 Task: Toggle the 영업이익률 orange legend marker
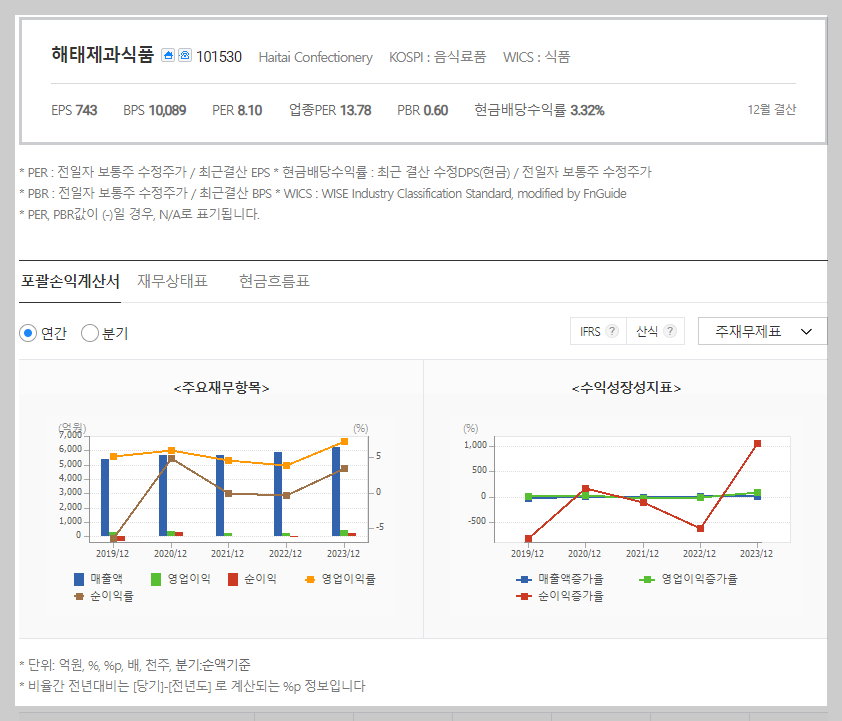pyautogui.click(x=310, y=579)
